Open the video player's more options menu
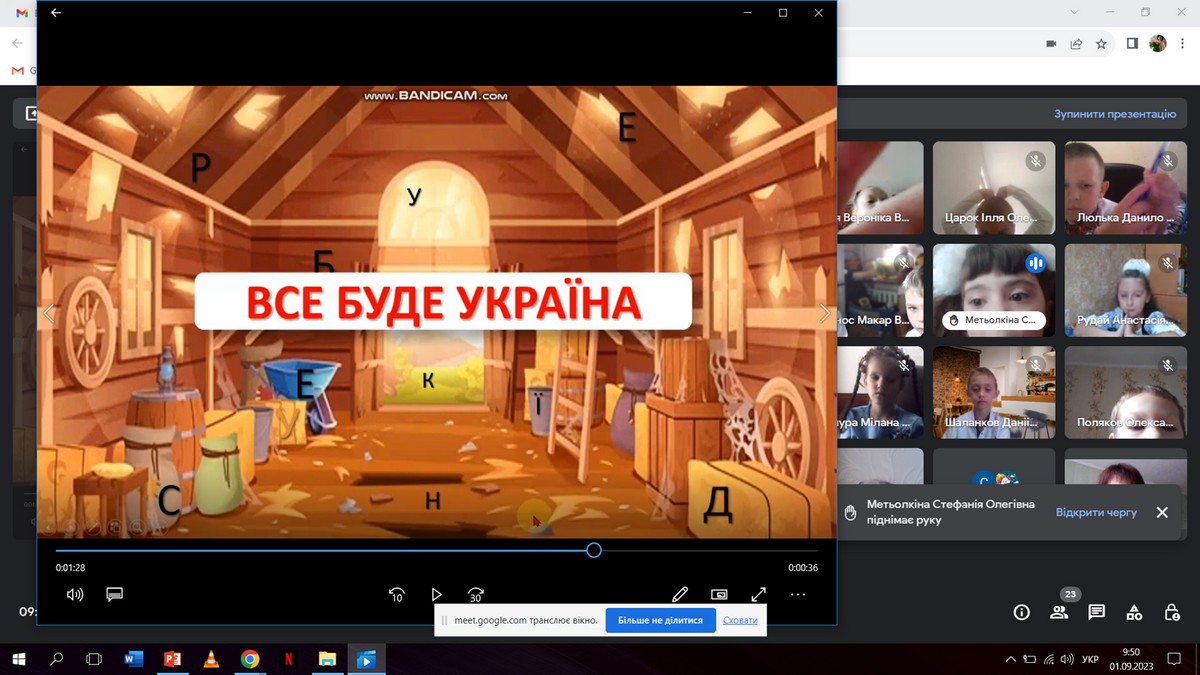The width and height of the screenshot is (1200, 675). (797, 594)
